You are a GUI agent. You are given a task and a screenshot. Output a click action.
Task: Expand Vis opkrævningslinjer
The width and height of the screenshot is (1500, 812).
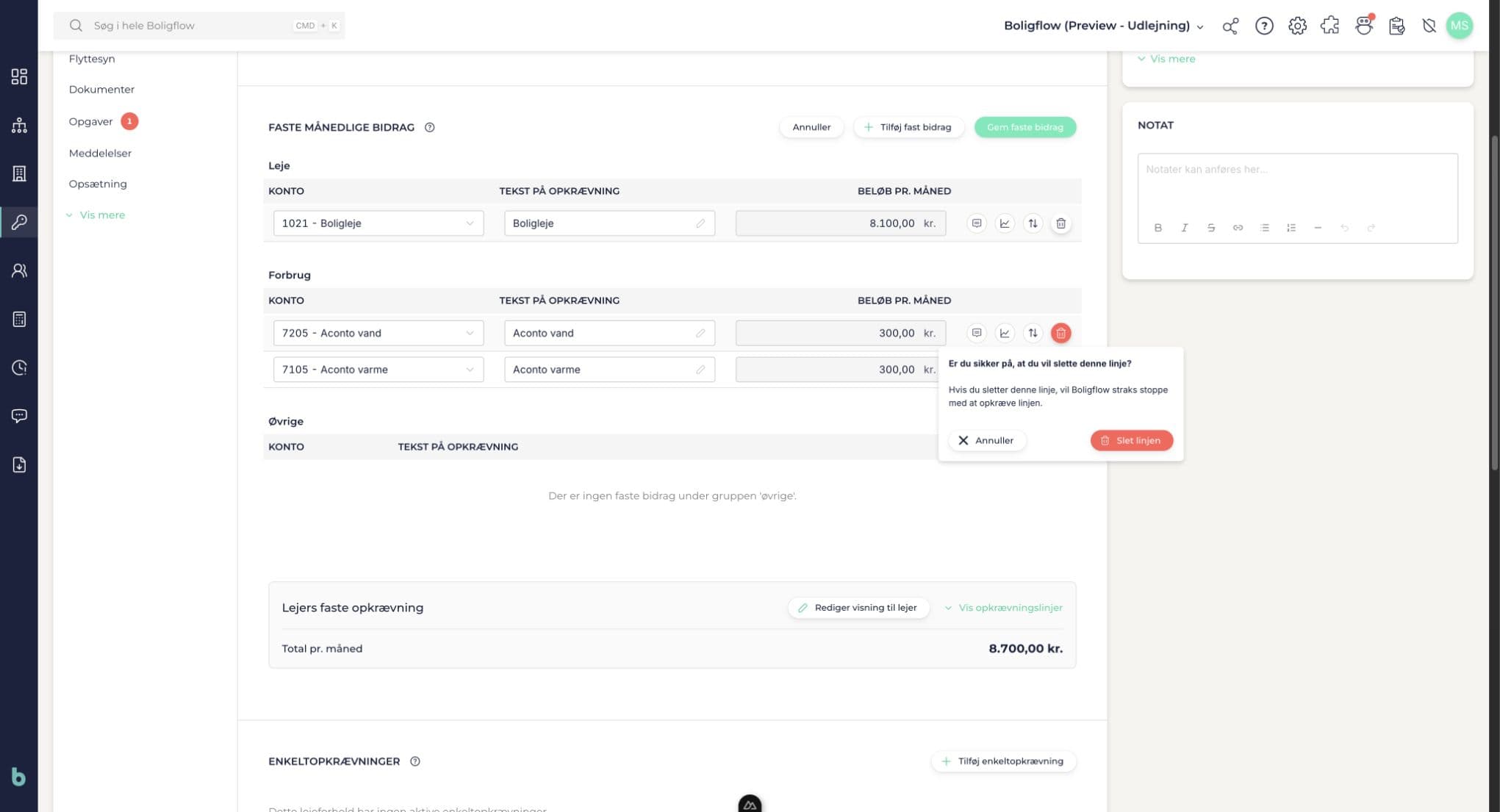[x=1003, y=608]
